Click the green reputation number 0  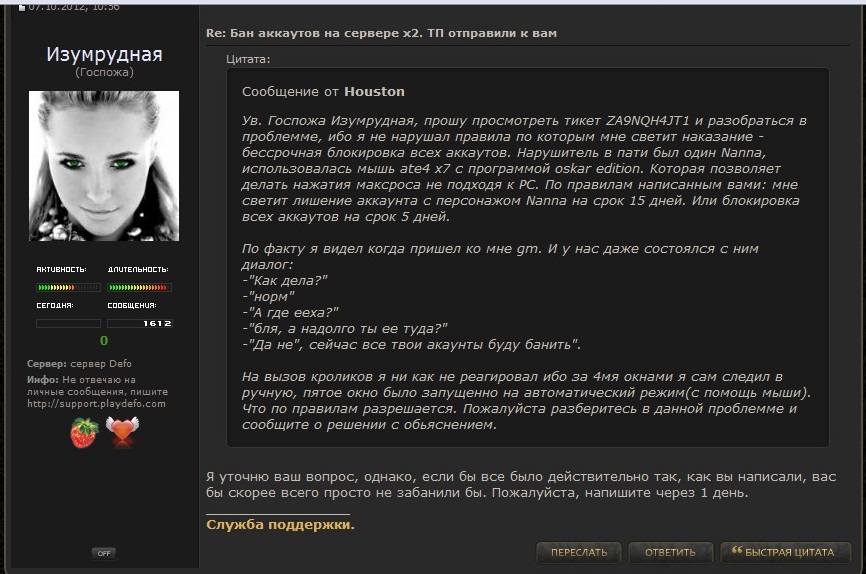(104, 341)
